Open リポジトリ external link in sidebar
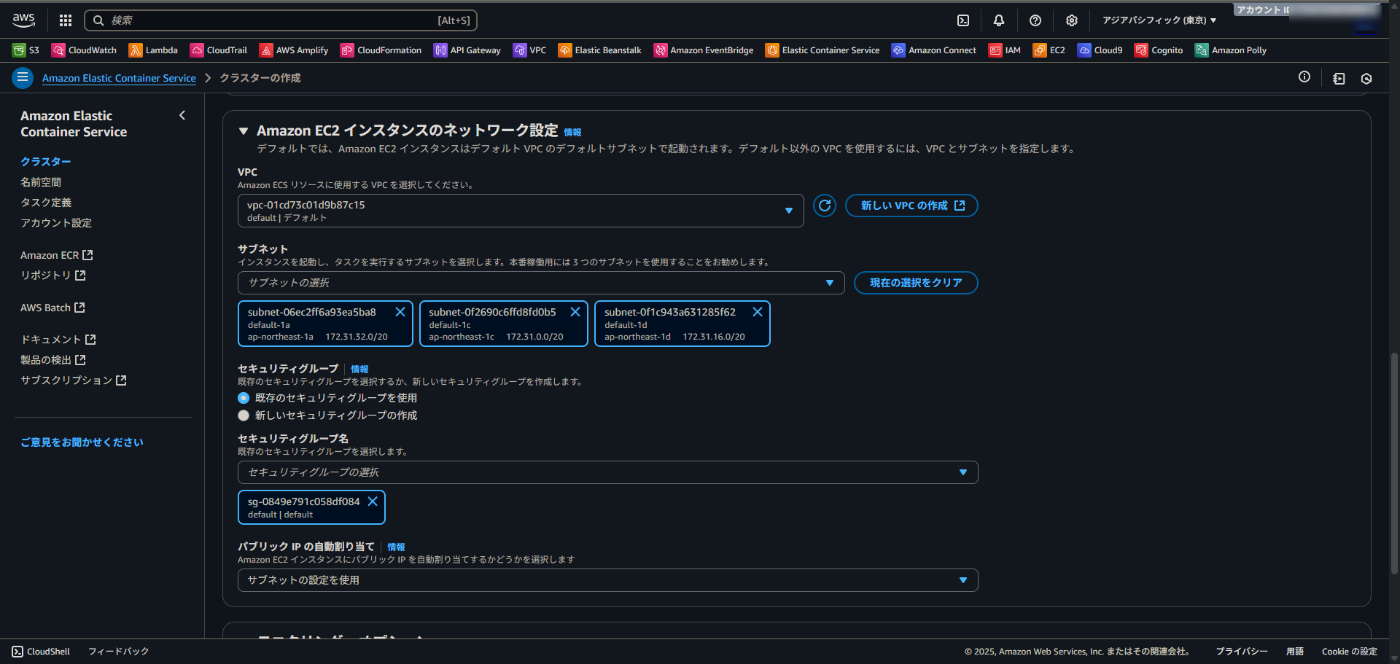This screenshot has width=1400, height=664. click(53, 275)
